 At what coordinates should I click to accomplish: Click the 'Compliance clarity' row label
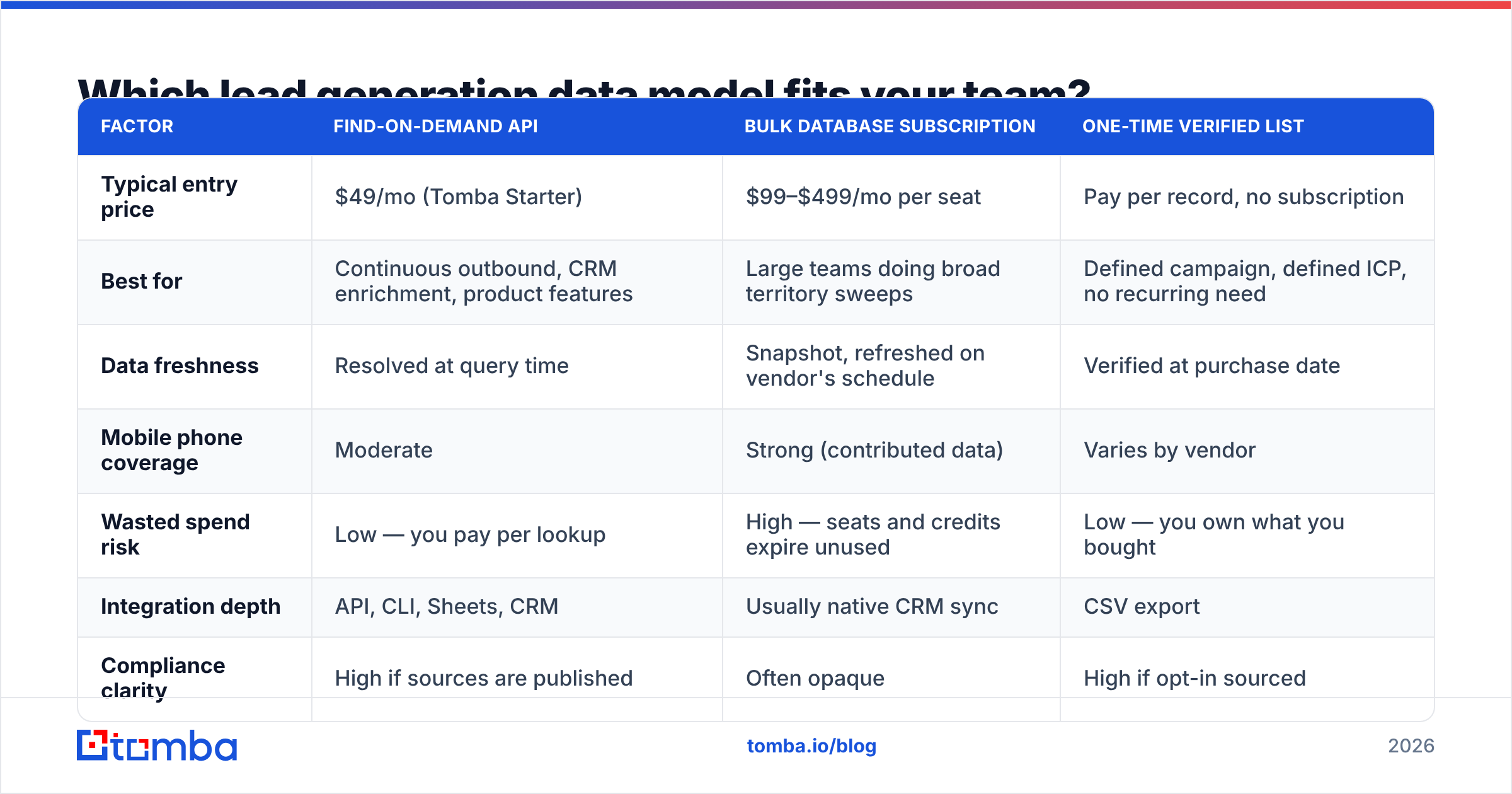tap(163, 678)
